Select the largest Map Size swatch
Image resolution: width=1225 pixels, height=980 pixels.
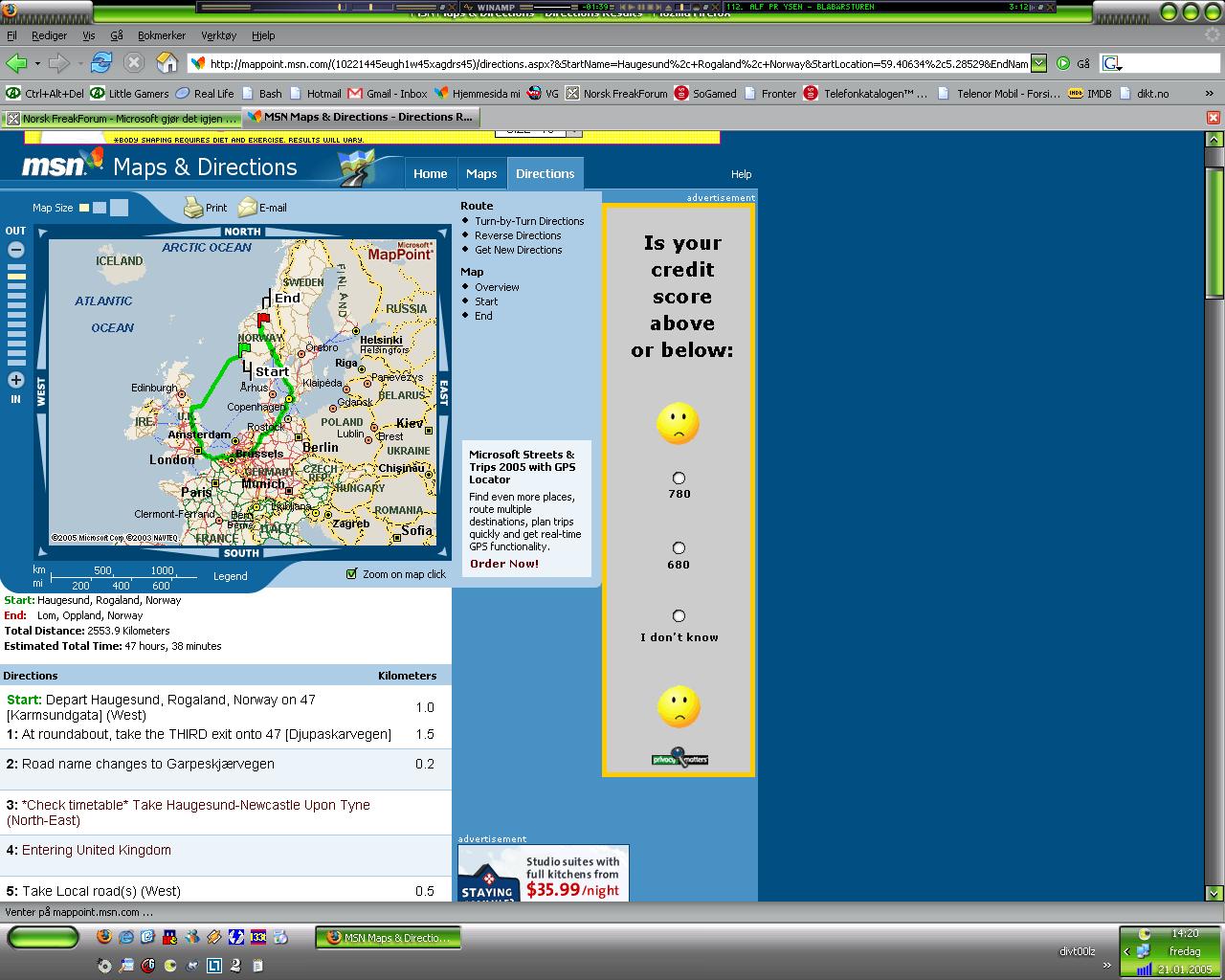[x=119, y=208]
